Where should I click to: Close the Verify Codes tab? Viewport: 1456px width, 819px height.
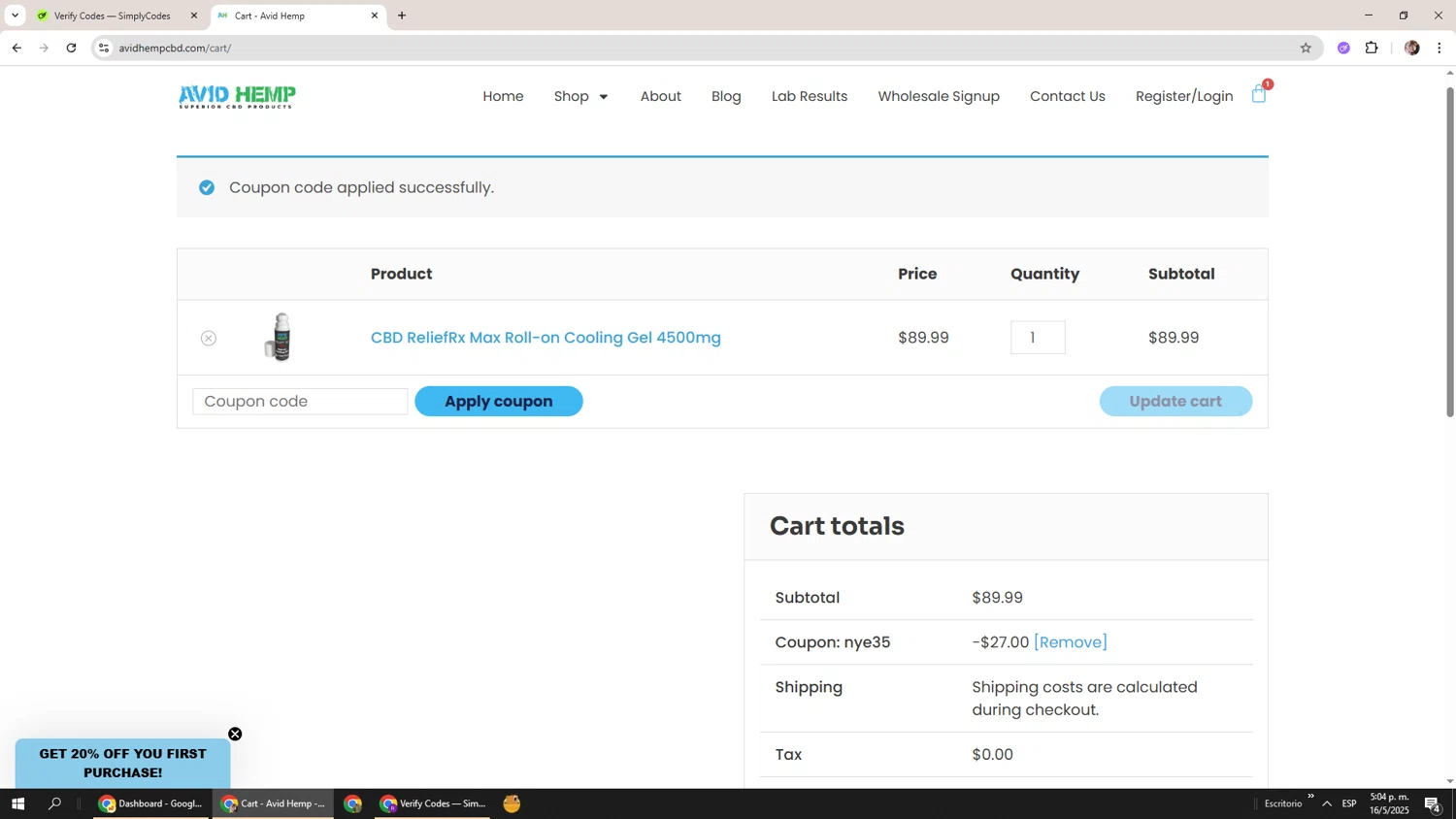tap(193, 16)
